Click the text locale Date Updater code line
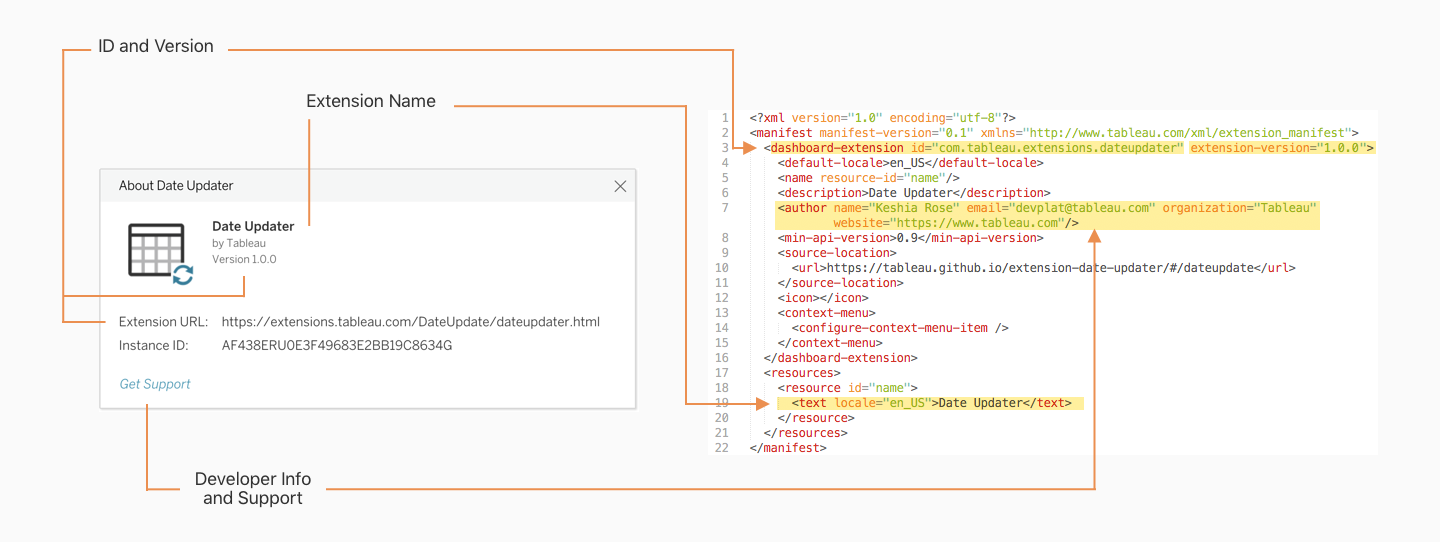1440x542 pixels. pyautogui.click(x=931, y=403)
